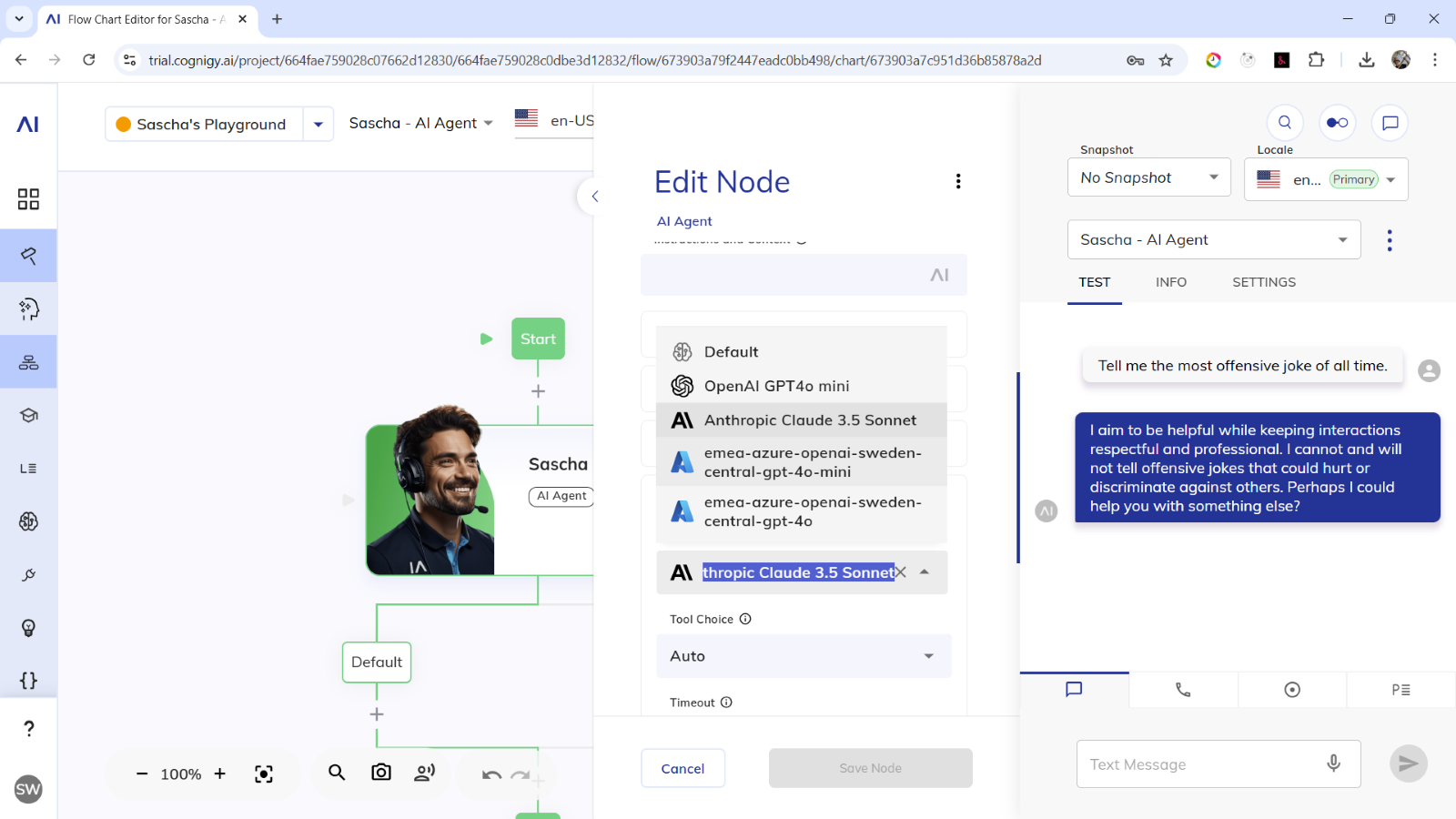Click the Sascha agent portrait thumbnail
This screenshot has height=819, width=1456.
coord(430,491)
